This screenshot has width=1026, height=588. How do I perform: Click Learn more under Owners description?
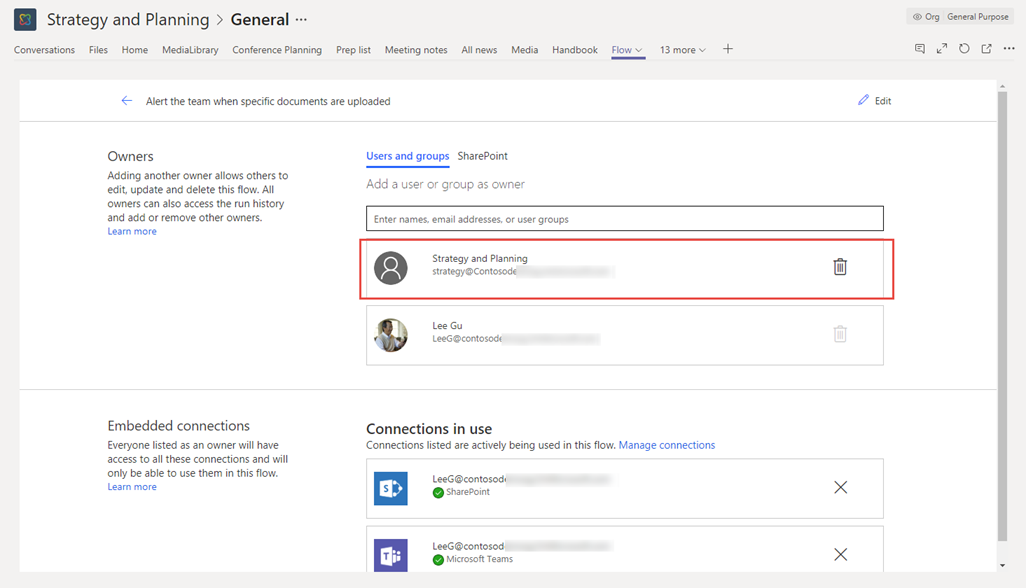coord(132,231)
